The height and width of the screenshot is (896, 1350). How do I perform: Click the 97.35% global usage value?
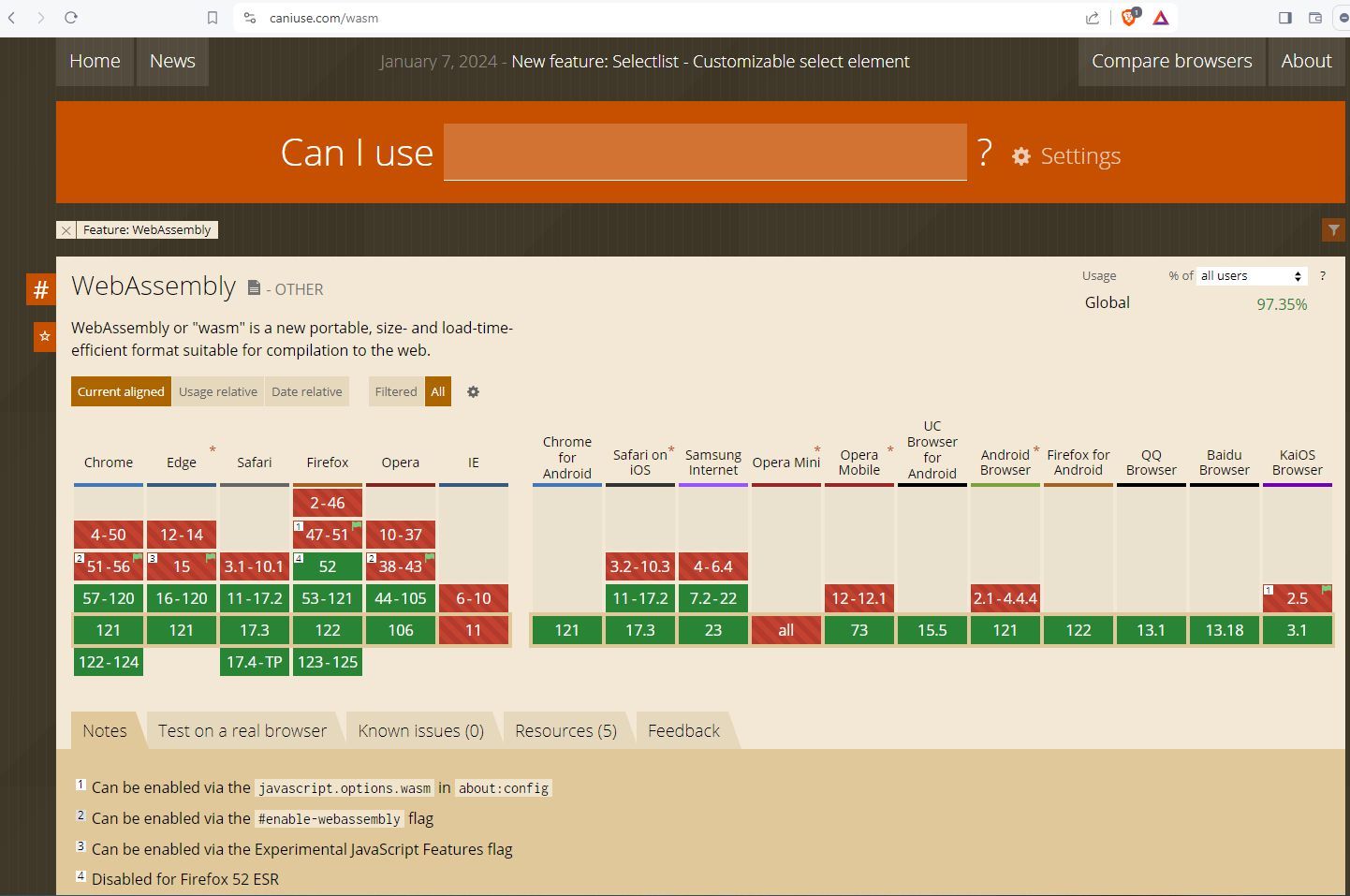point(1282,304)
